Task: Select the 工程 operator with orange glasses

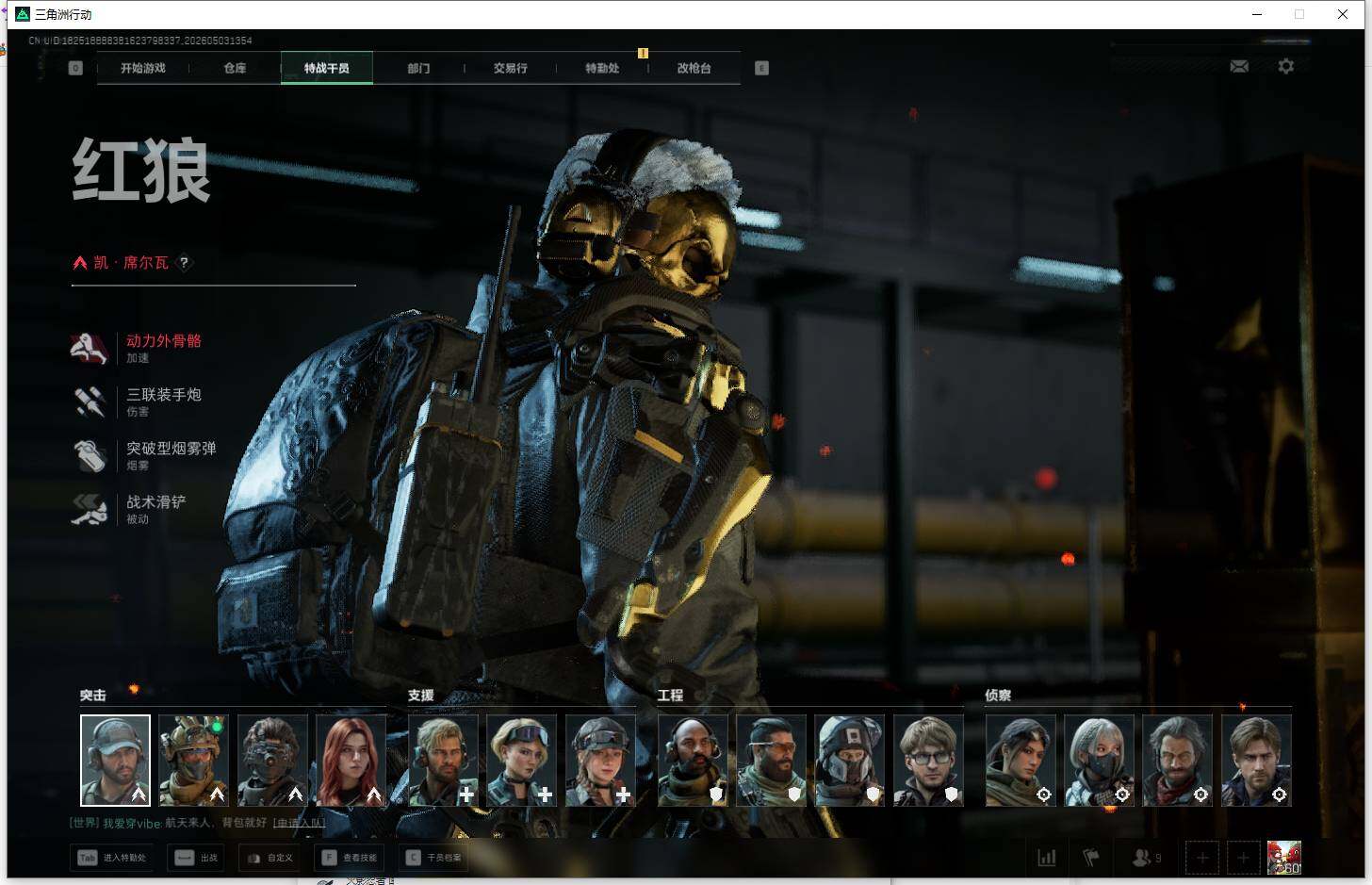Action: pyautogui.click(x=771, y=761)
